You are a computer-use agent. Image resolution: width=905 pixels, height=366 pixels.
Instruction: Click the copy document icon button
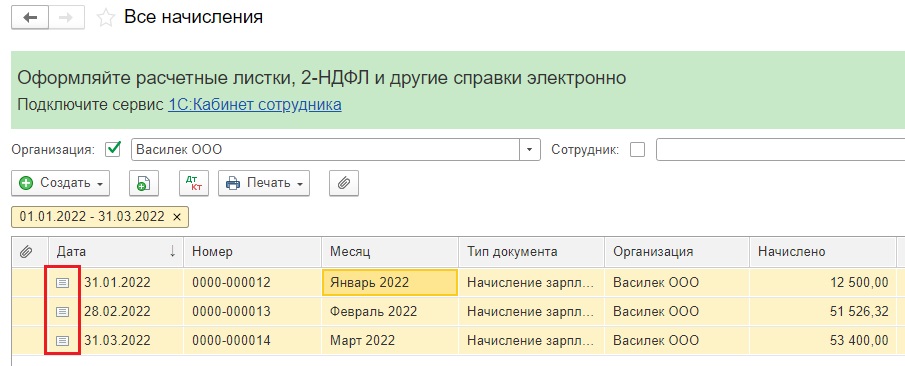tap(143, 184)
